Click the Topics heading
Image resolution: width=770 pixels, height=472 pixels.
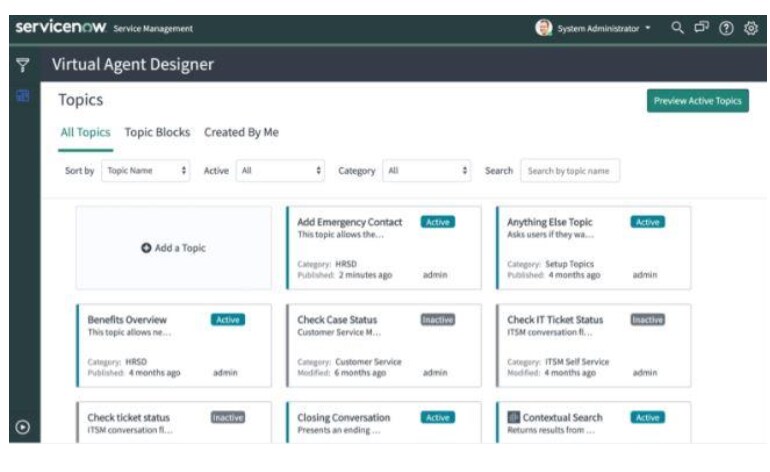pyautogui.click(x=81, y=100)
